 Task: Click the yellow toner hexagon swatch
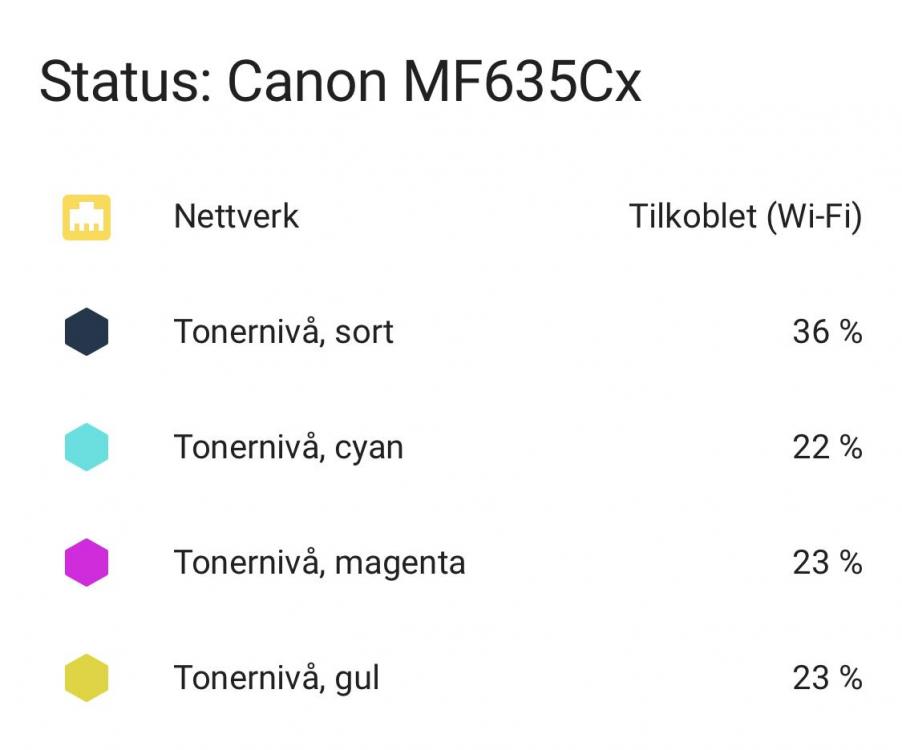pyautogui.click(x=87, y=678)
